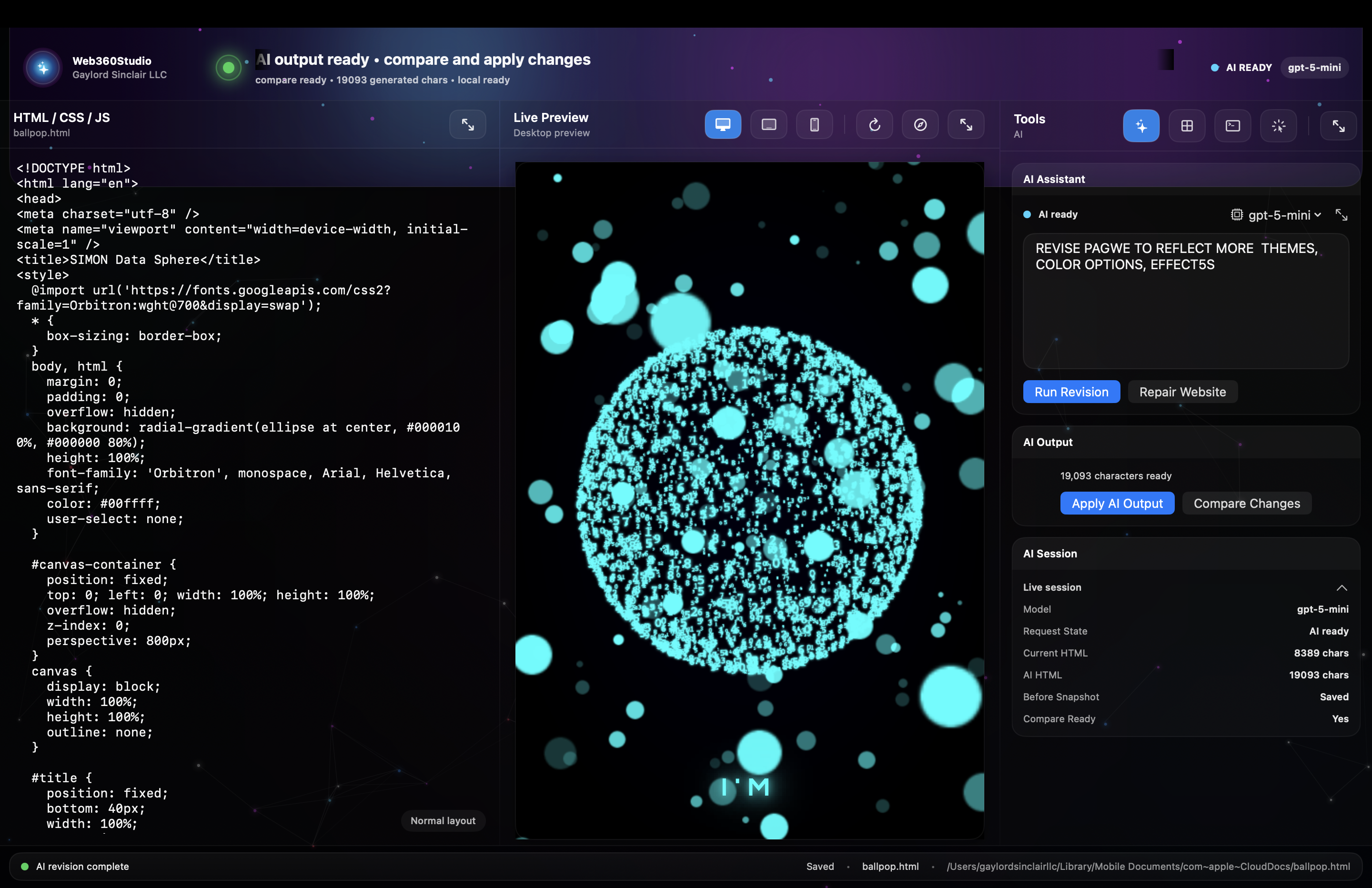Open the grid layout tool panel

(x=1187, y=125)
